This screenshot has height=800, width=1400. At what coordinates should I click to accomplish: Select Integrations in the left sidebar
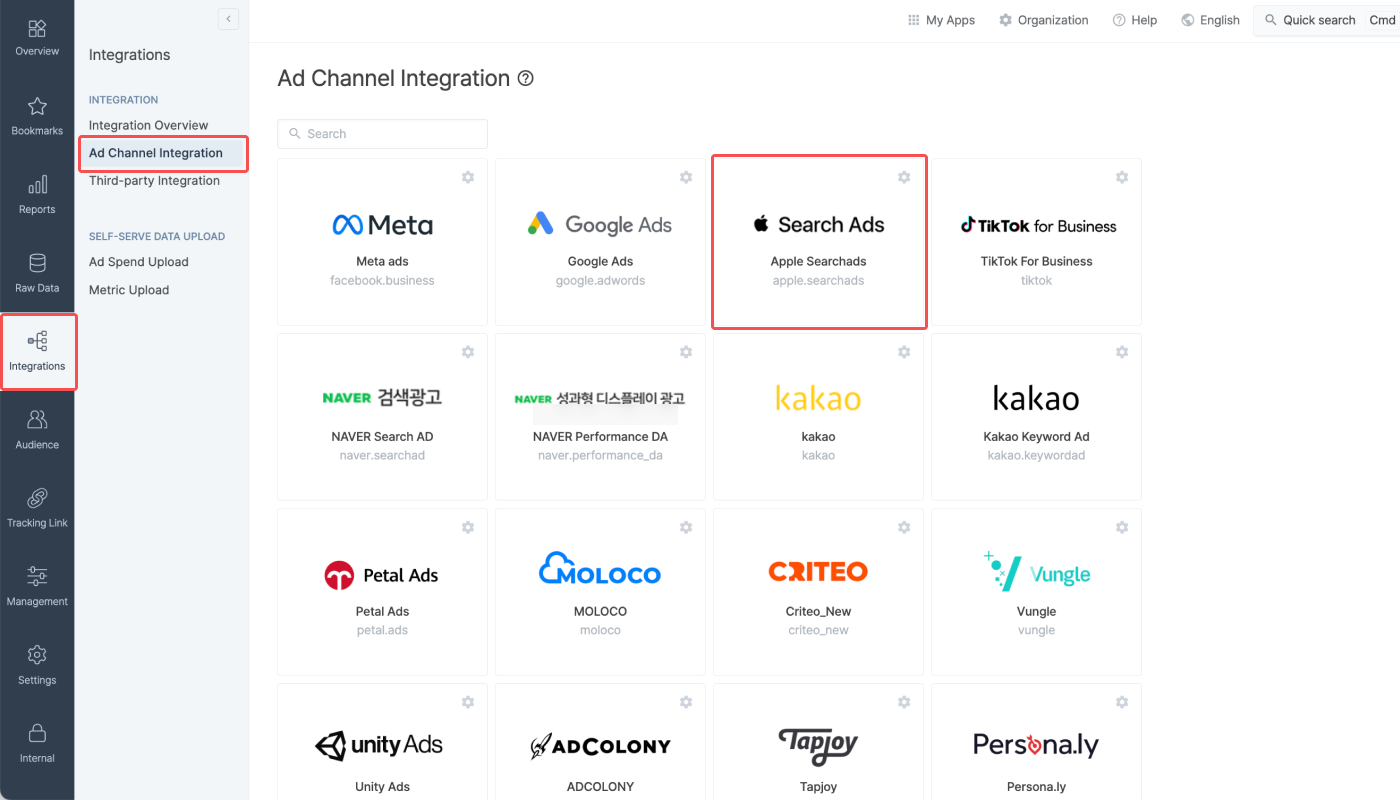37,352
